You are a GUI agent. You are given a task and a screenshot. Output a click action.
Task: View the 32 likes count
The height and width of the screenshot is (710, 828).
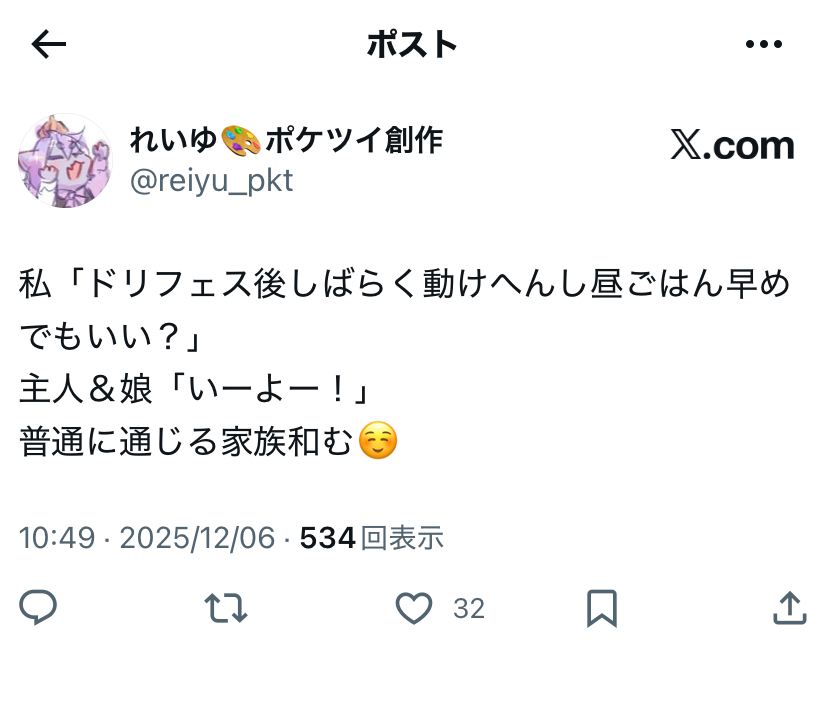point(469,609)
